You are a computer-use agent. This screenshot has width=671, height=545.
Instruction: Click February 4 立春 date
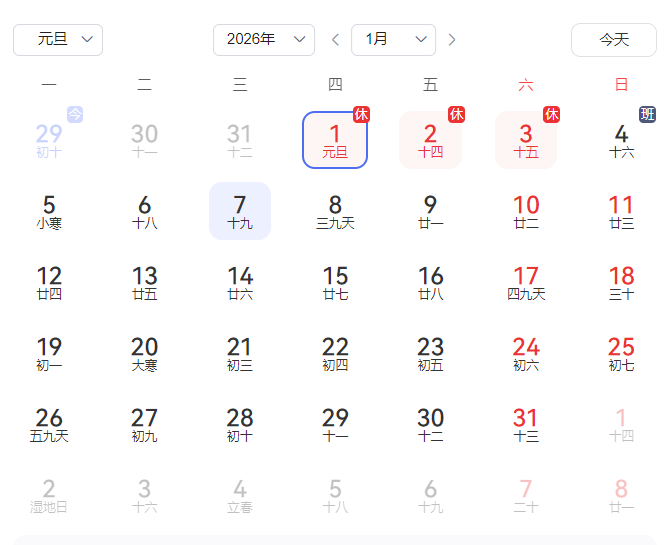pyautogui.click(x=240, y=495)
